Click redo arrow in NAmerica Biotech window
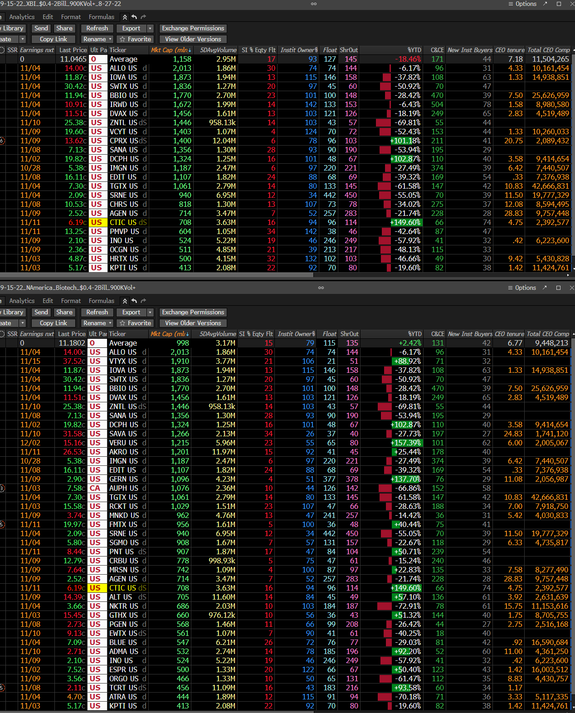Image resolution: width=575 pixels, height=713 pixels. point(143,301)
